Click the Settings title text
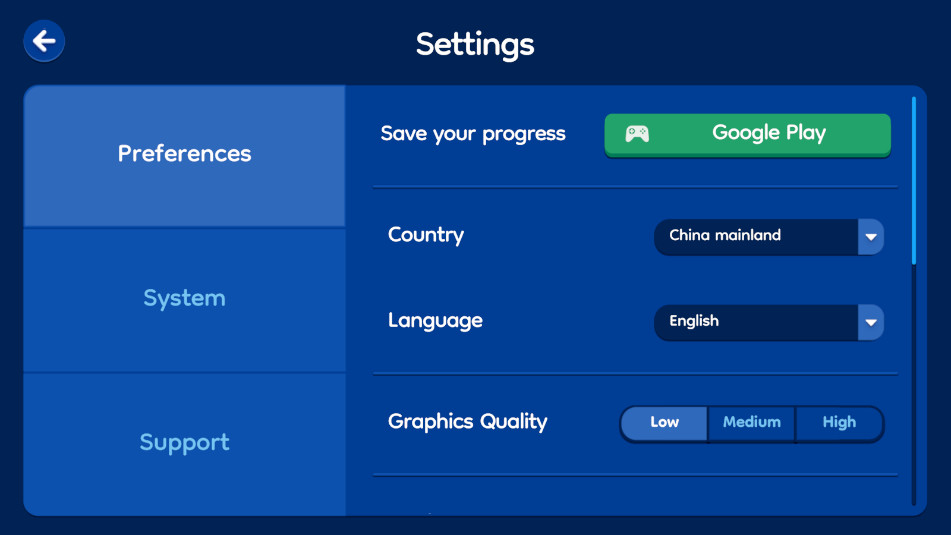 (x=475, y=45)
